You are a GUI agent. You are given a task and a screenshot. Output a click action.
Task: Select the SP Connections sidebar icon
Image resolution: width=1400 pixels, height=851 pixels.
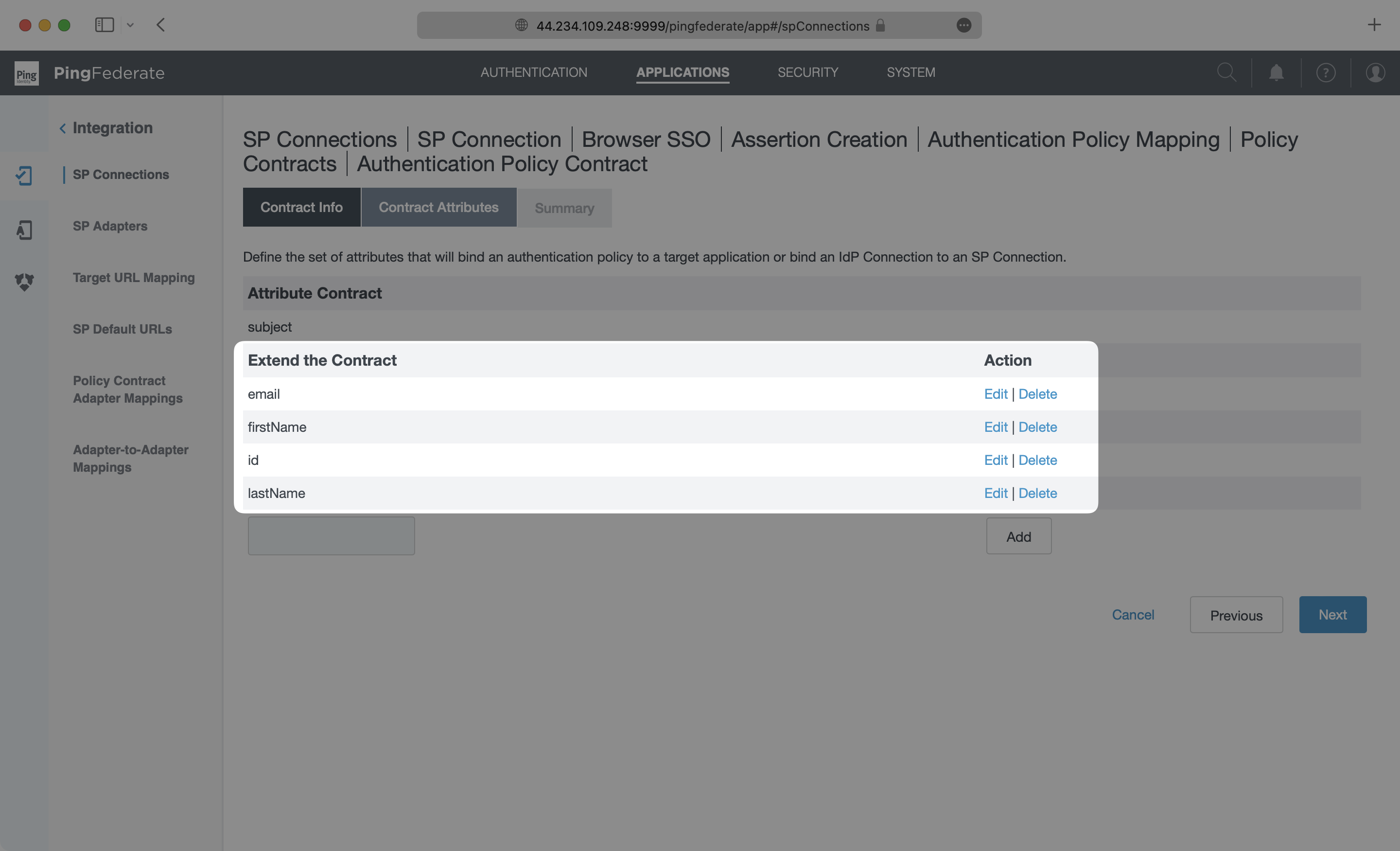[24, 176]
